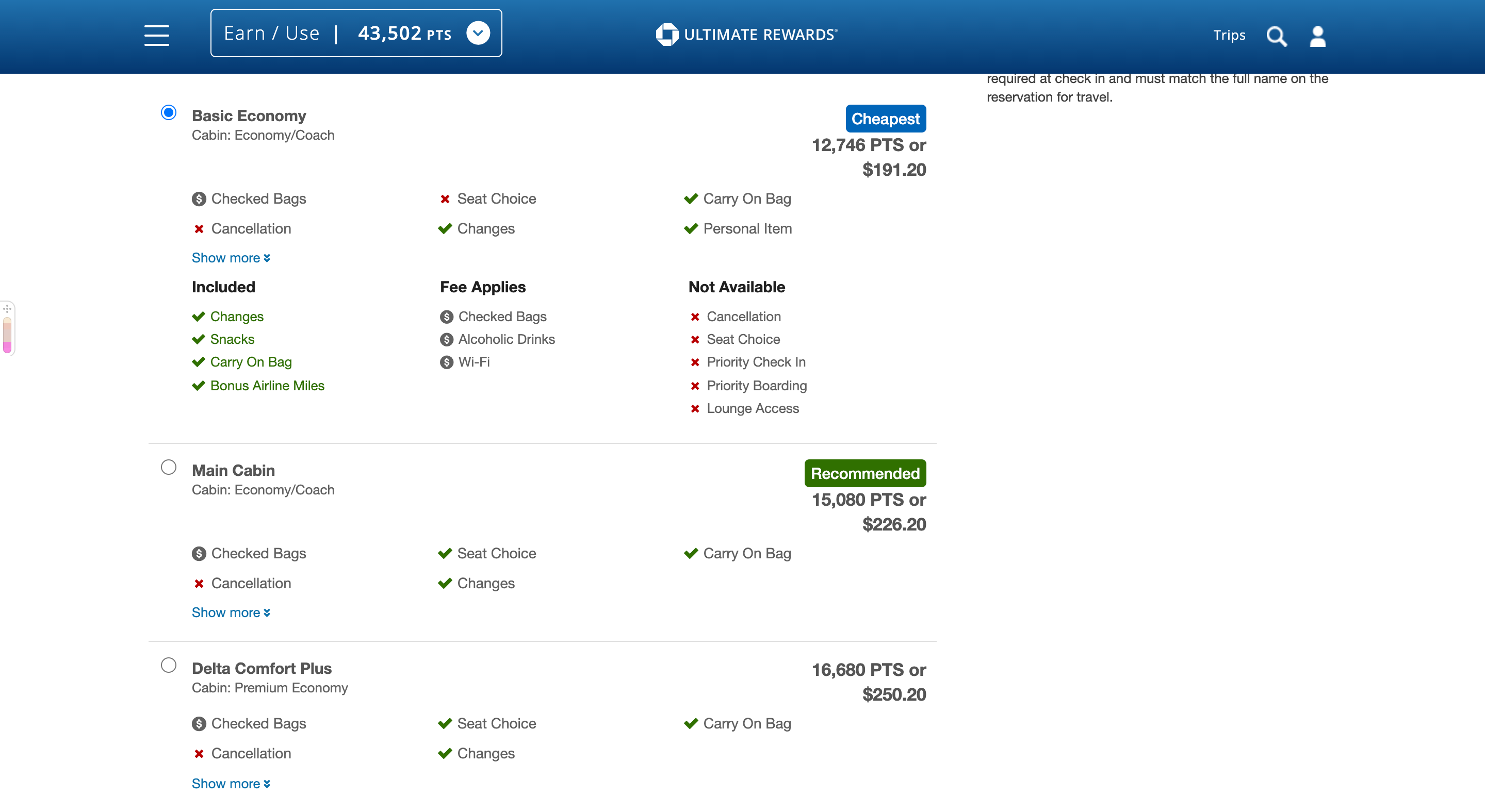The image size is (1485, 812).
Task: Expand the Earn / Use points dropdown arrow
Action: (x=478, y=33)
